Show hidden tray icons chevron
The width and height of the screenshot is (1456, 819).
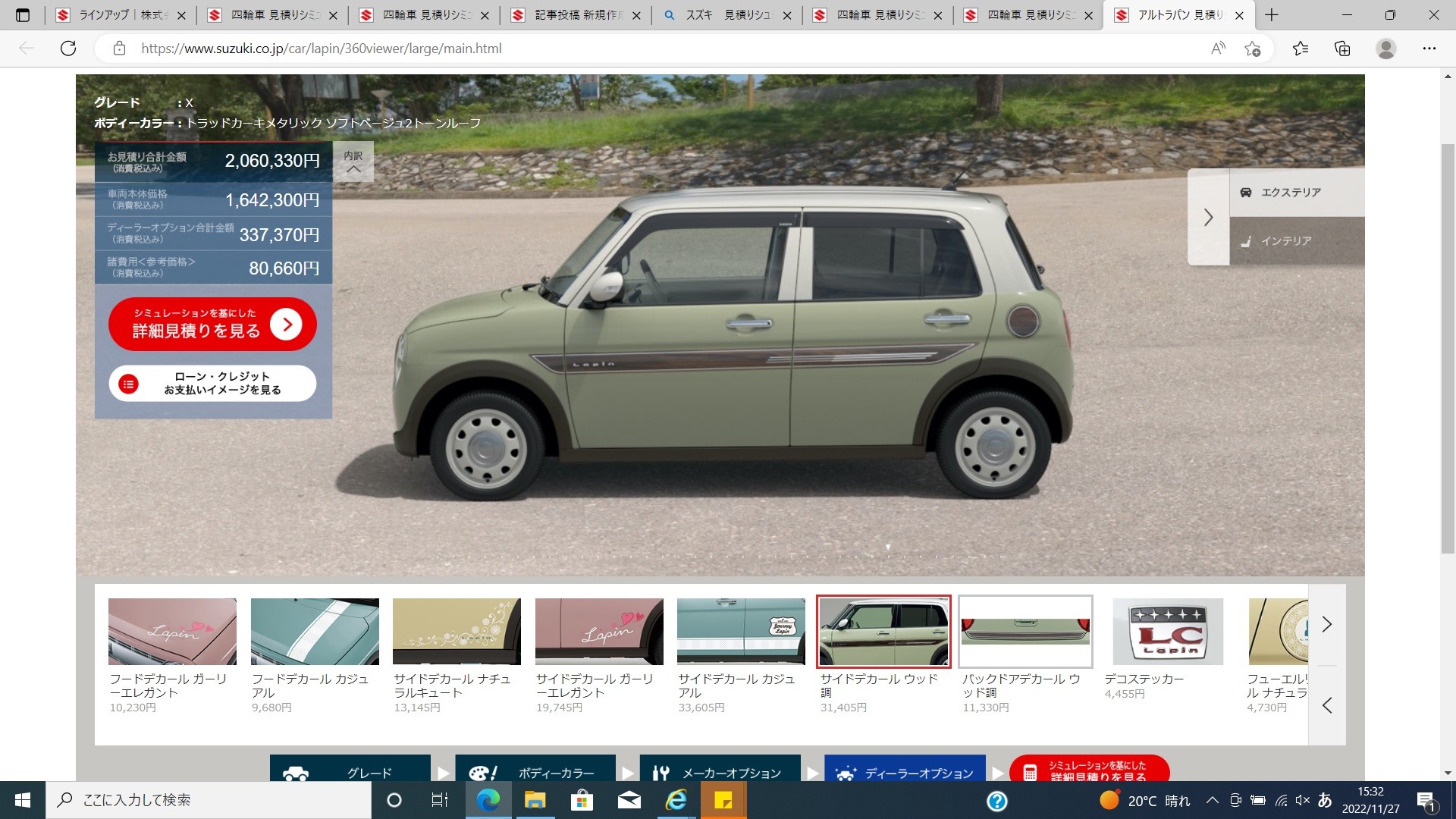coord(1212,800)
